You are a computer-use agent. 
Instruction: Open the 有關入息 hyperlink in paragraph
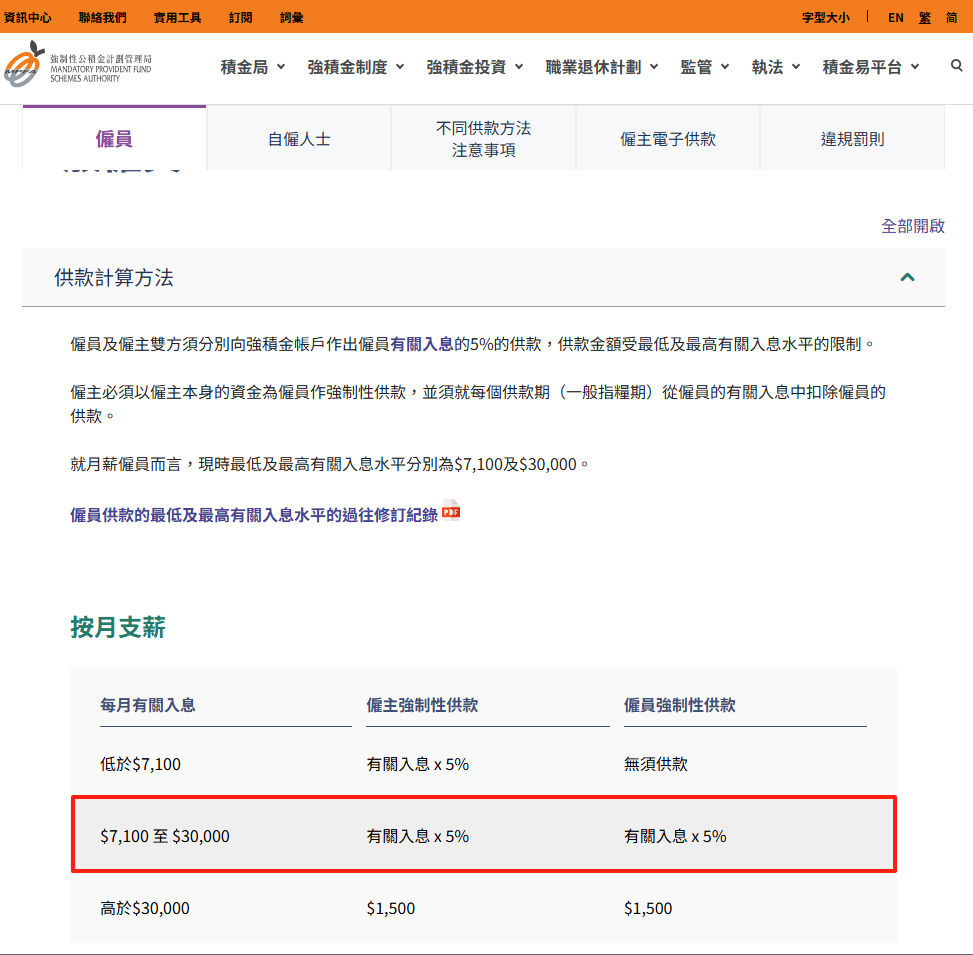point(422,343)
